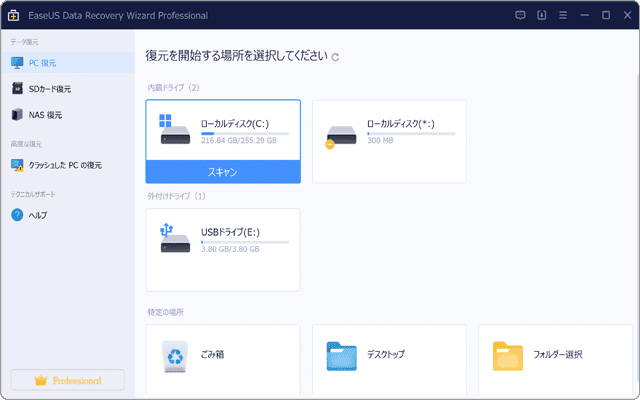The width and height of the screenshot is (640, 400).
Task: Maximize the EaseUS window
Action: (x=606, y=16)
